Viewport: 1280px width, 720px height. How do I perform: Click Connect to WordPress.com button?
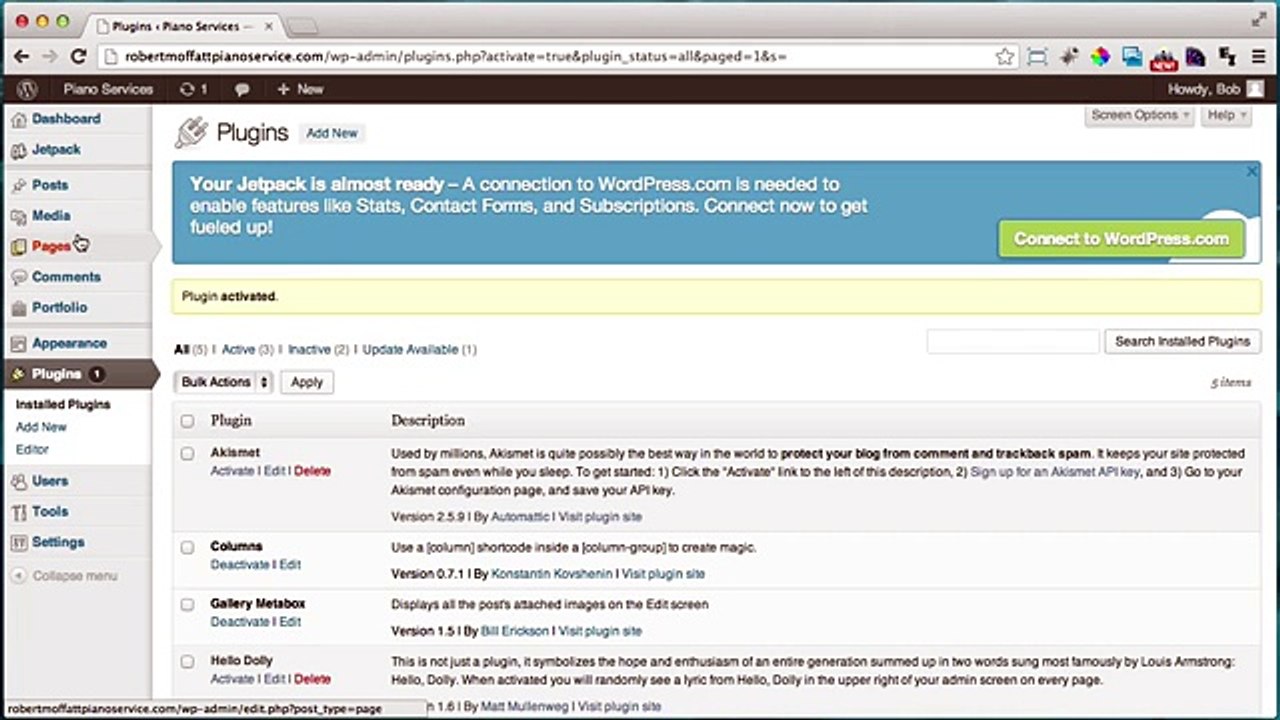pos(1121,239)
